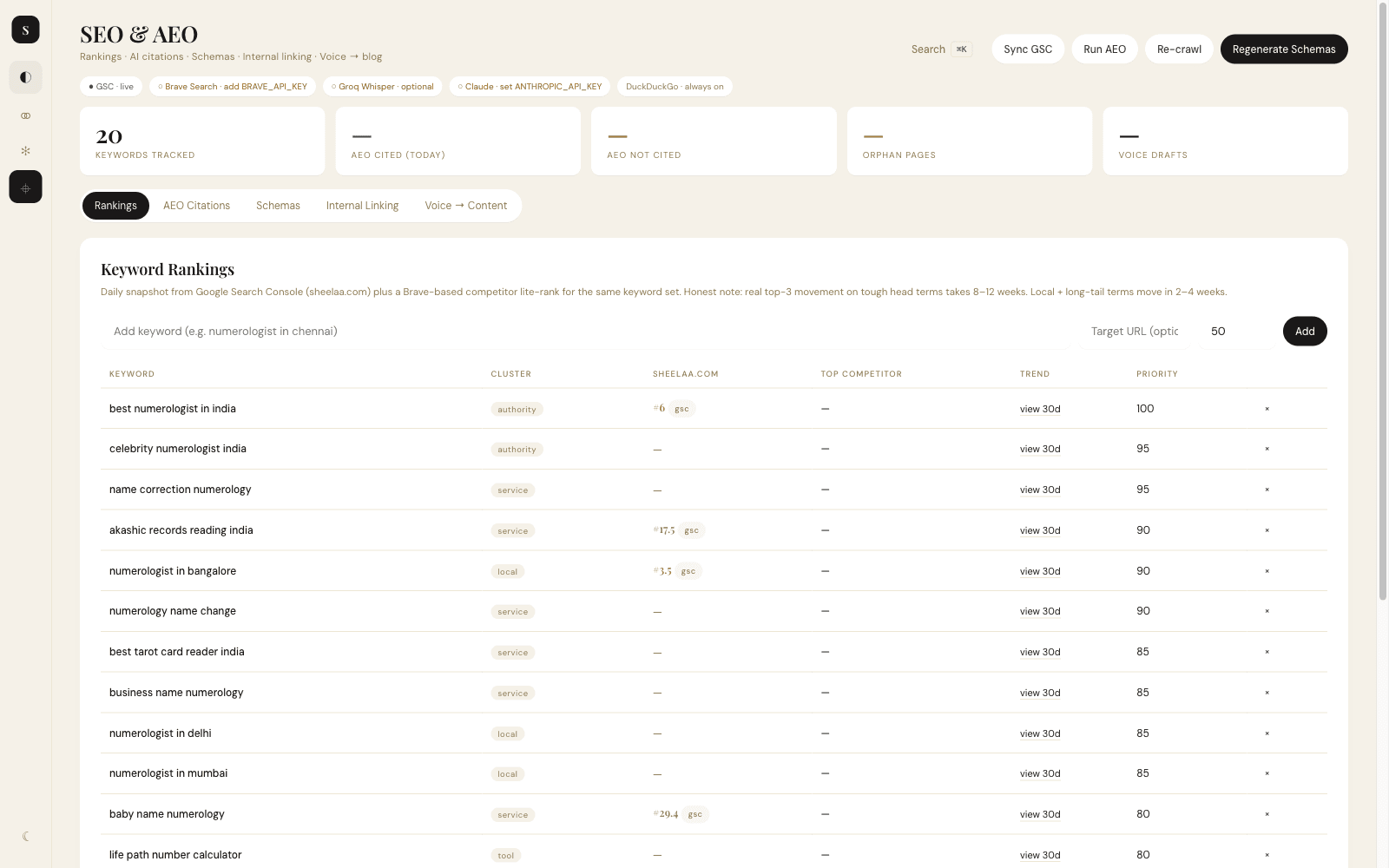The width and height of the screenshot is (1389, 868).
Task: Remove keyword business name numerology
Action: point(1267,693)
